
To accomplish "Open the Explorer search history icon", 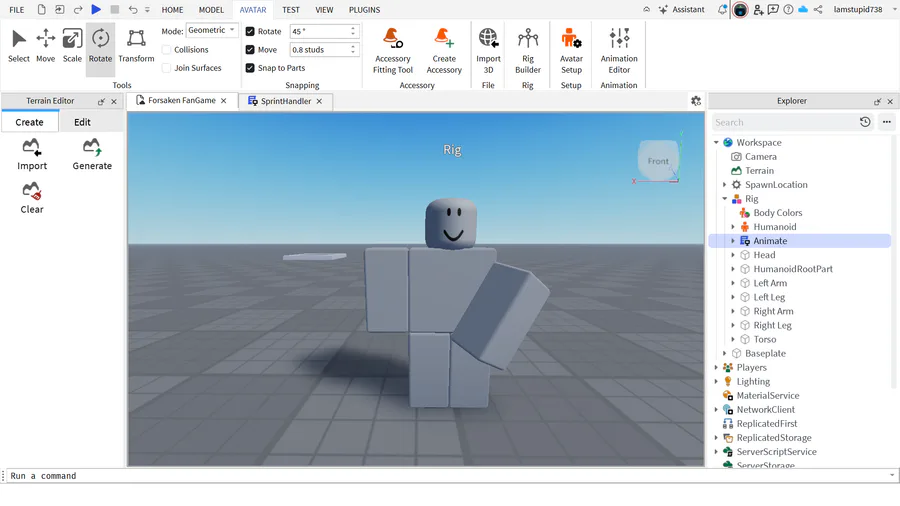I will coord(865,122).
